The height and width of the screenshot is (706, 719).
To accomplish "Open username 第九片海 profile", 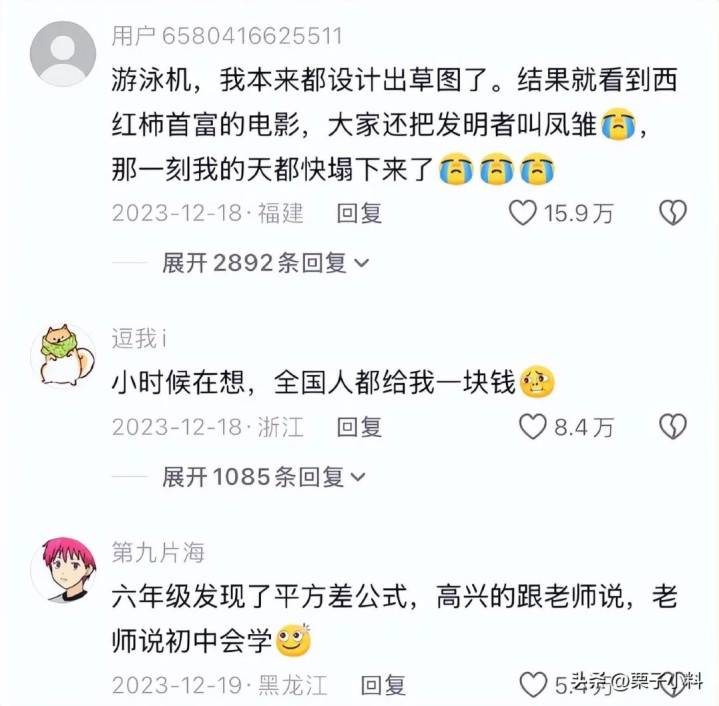I will [x=158, y=552].
